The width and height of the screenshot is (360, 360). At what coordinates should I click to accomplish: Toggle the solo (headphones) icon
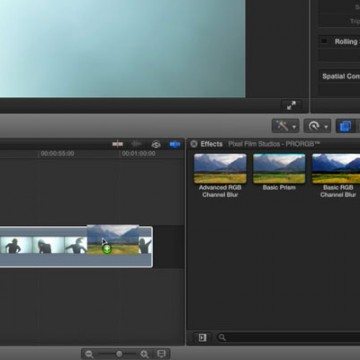[x=156, y=144]
